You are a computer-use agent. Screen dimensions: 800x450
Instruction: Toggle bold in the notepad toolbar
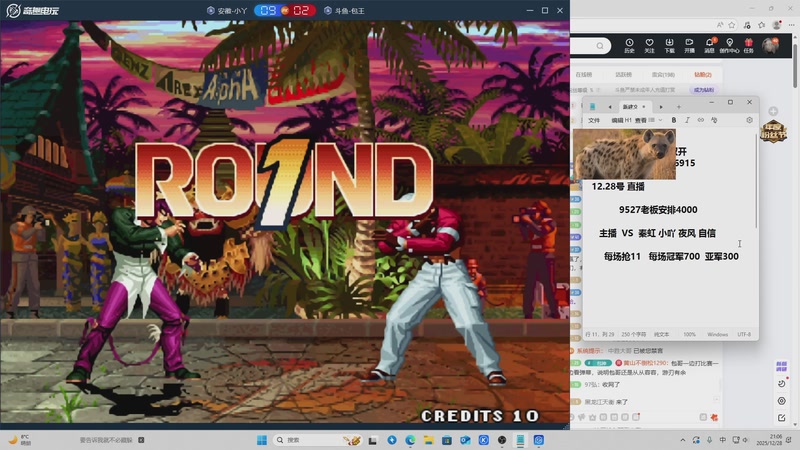coord(673,120)
